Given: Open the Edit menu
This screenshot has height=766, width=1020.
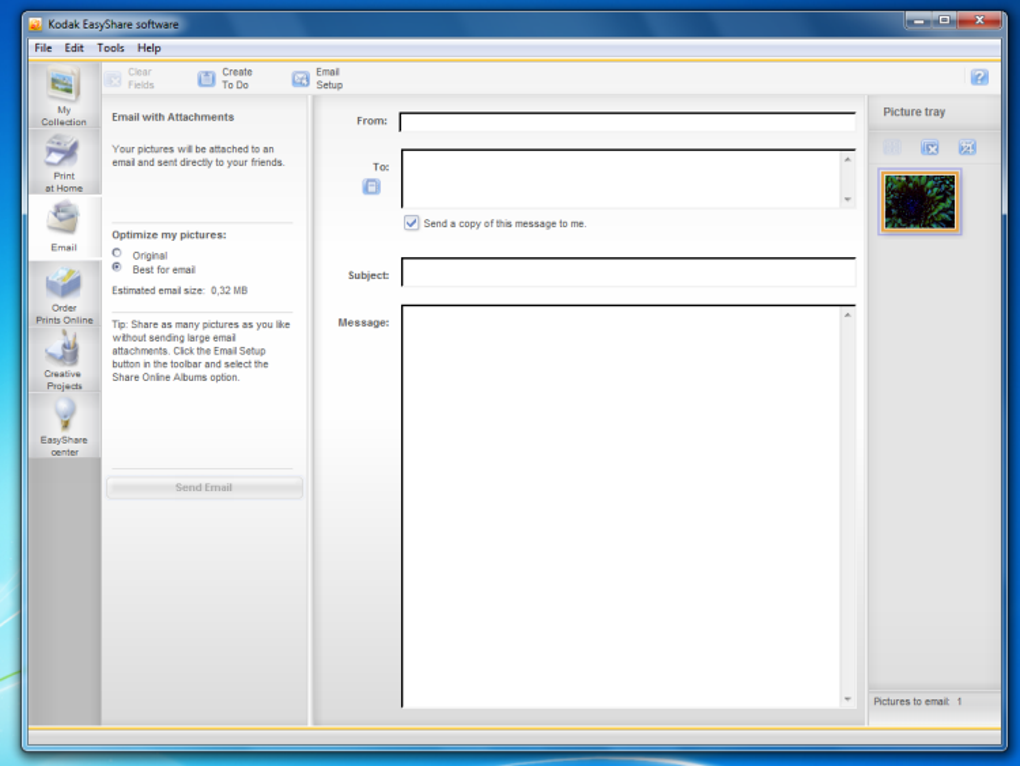Looking at the screenshot, I should coord(74,48).
